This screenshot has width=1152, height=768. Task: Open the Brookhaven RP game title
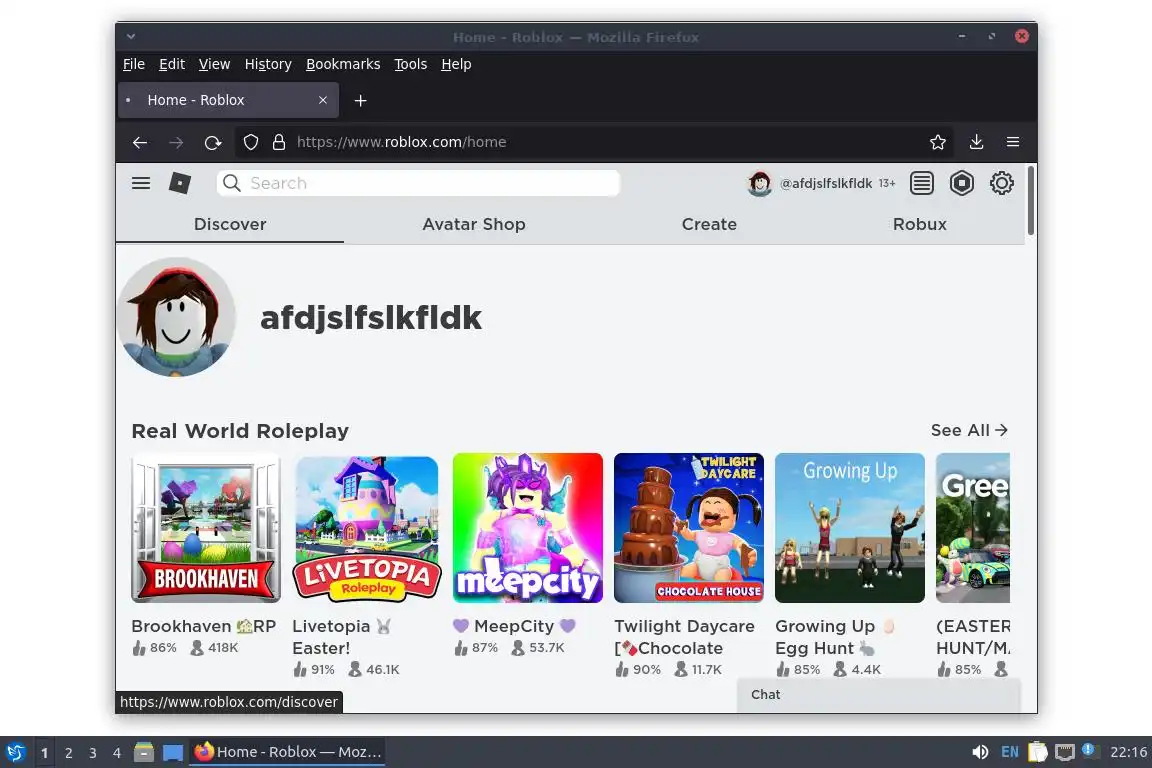coord(204,626)
